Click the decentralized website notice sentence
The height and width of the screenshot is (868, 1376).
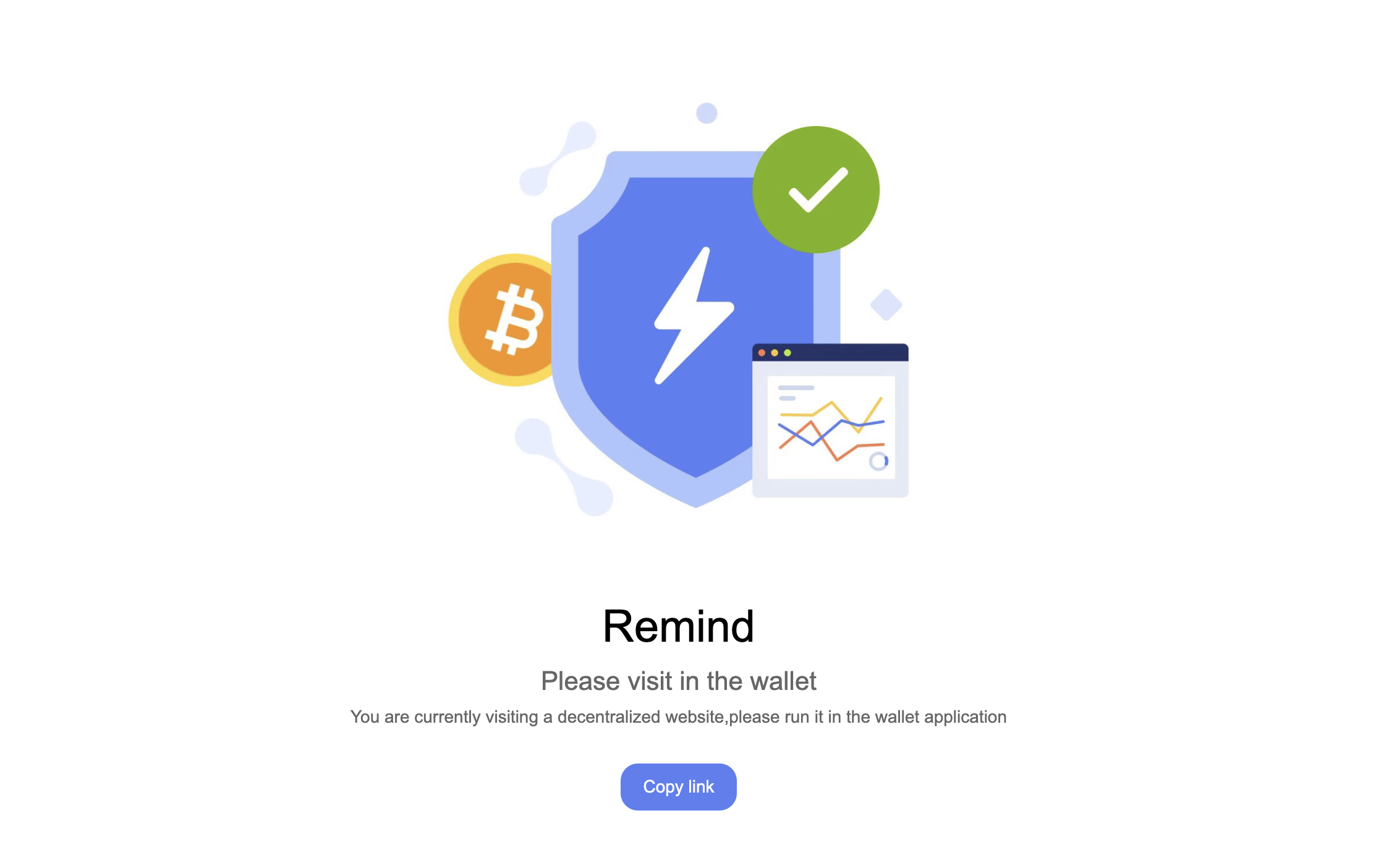(x=678, y=717)
